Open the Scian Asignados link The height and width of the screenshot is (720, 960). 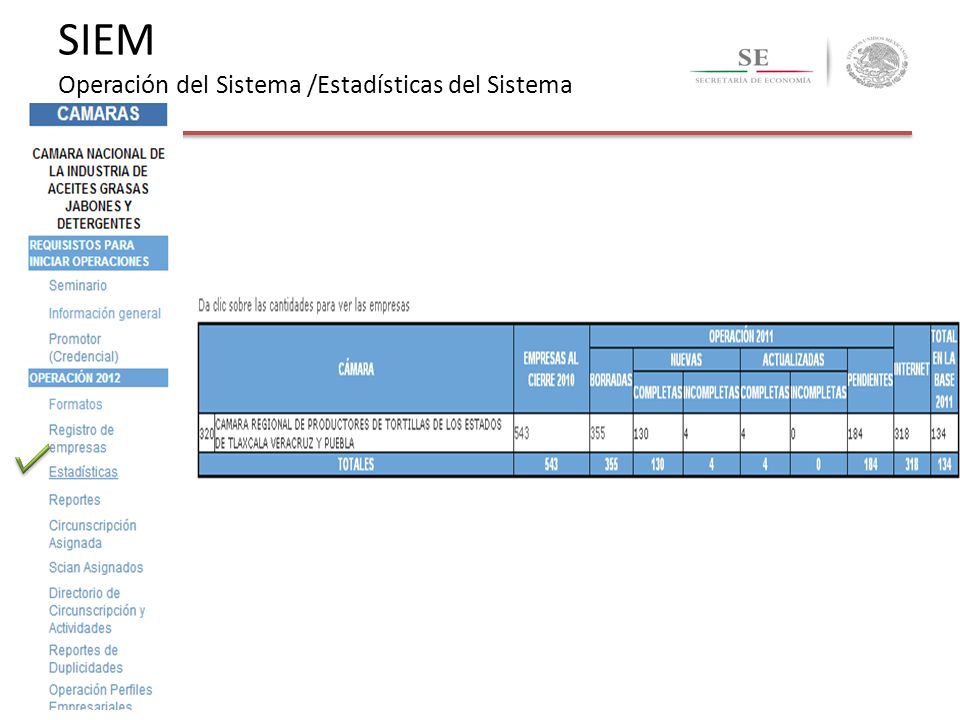click(x=96, y=568)
